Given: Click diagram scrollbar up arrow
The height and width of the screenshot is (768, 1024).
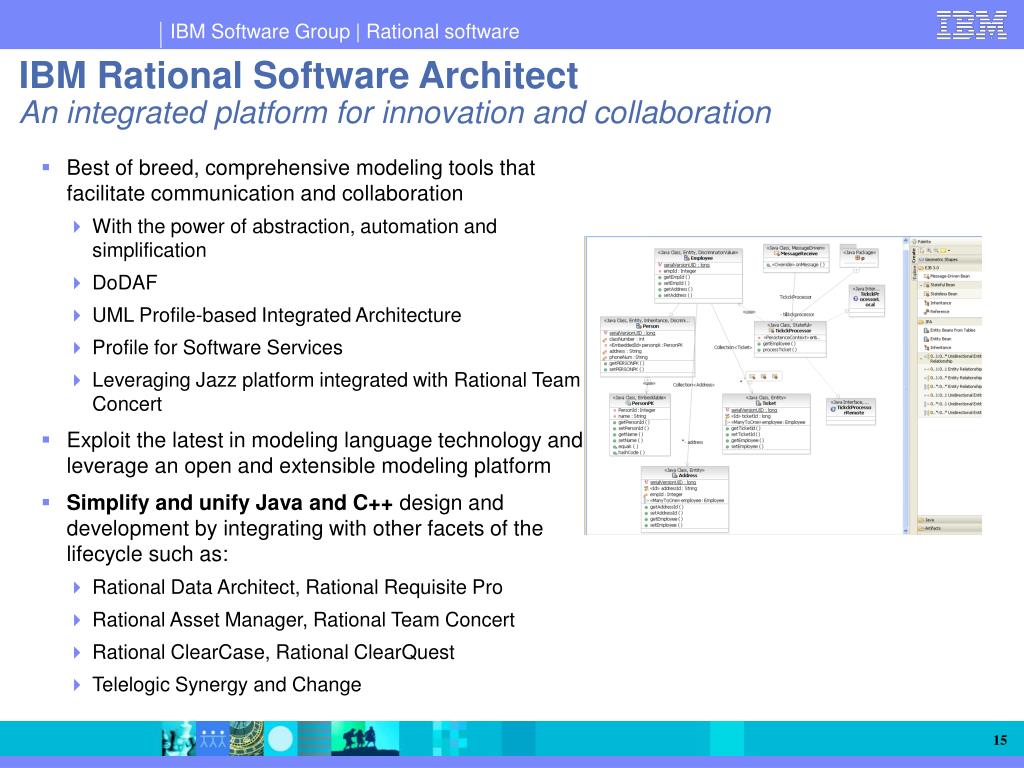Looking at the screenshot, I should pyautogui.click(x=906, y=240).
